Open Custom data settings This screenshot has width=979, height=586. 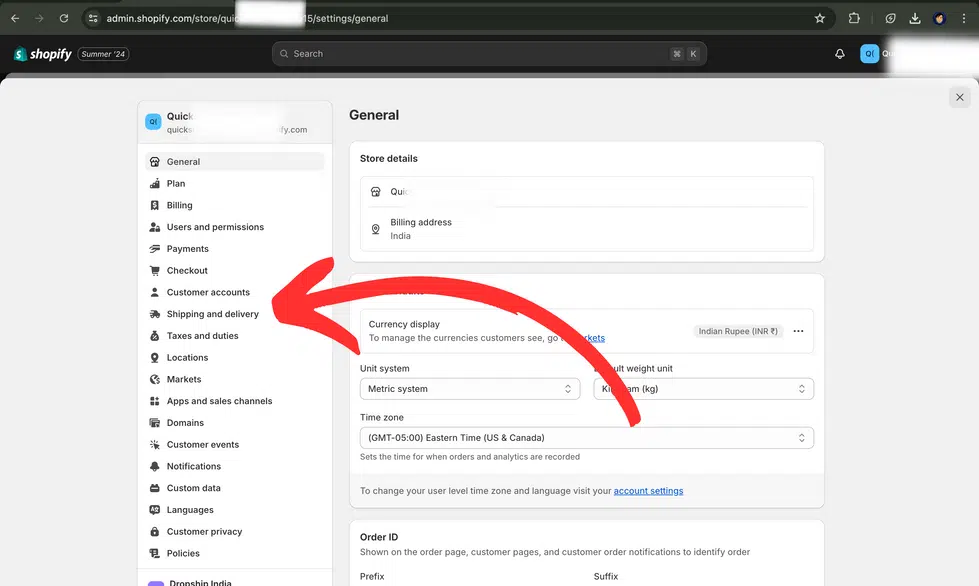click(x=194, y=487)
